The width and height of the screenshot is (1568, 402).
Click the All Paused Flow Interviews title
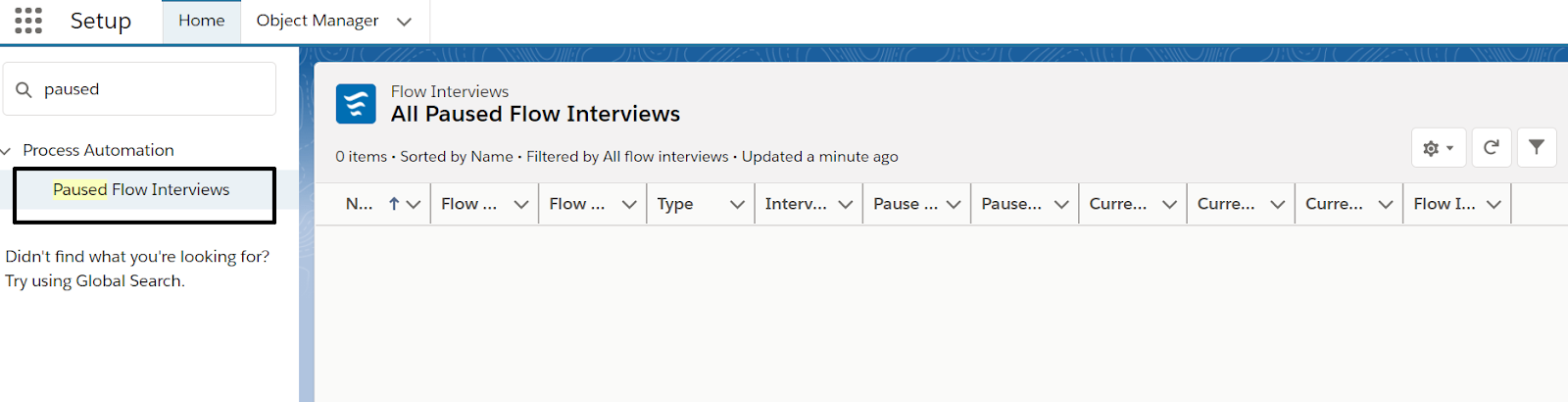535,115
